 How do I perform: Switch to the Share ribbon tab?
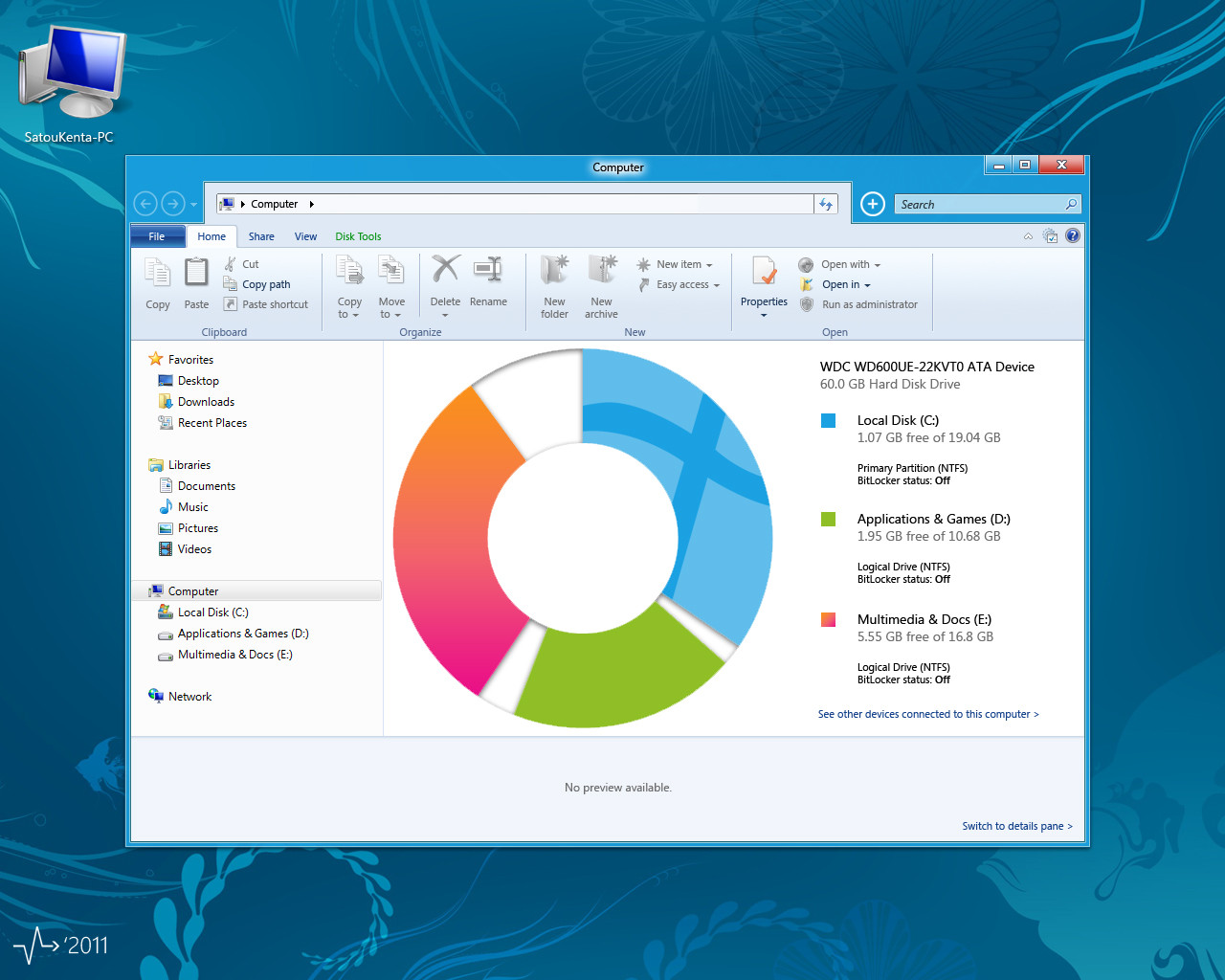(261, 236)
